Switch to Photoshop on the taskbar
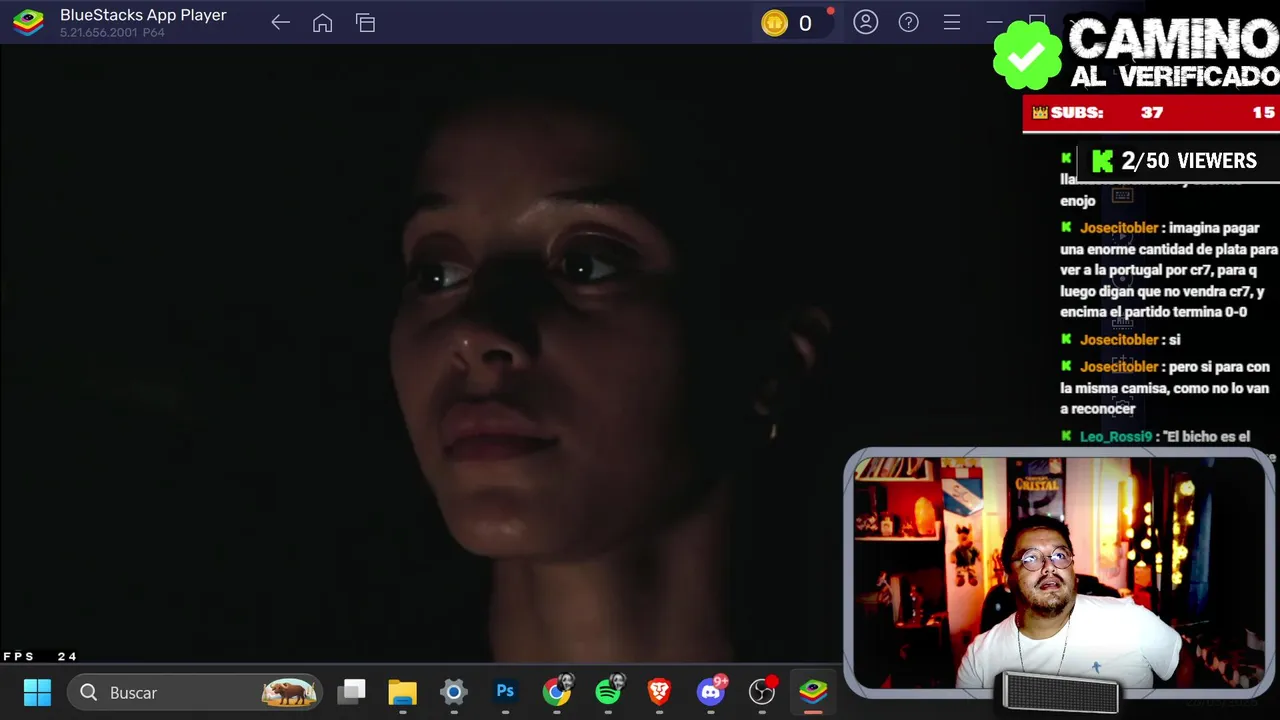Image resolution: width=1280 pixels, height=720 pixels. (x=505, y=692)
